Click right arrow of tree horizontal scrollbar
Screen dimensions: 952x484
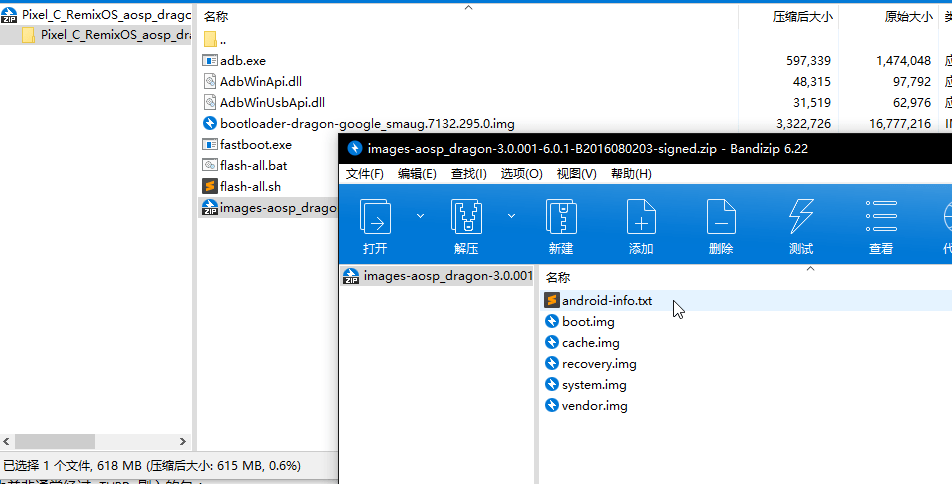183,441
